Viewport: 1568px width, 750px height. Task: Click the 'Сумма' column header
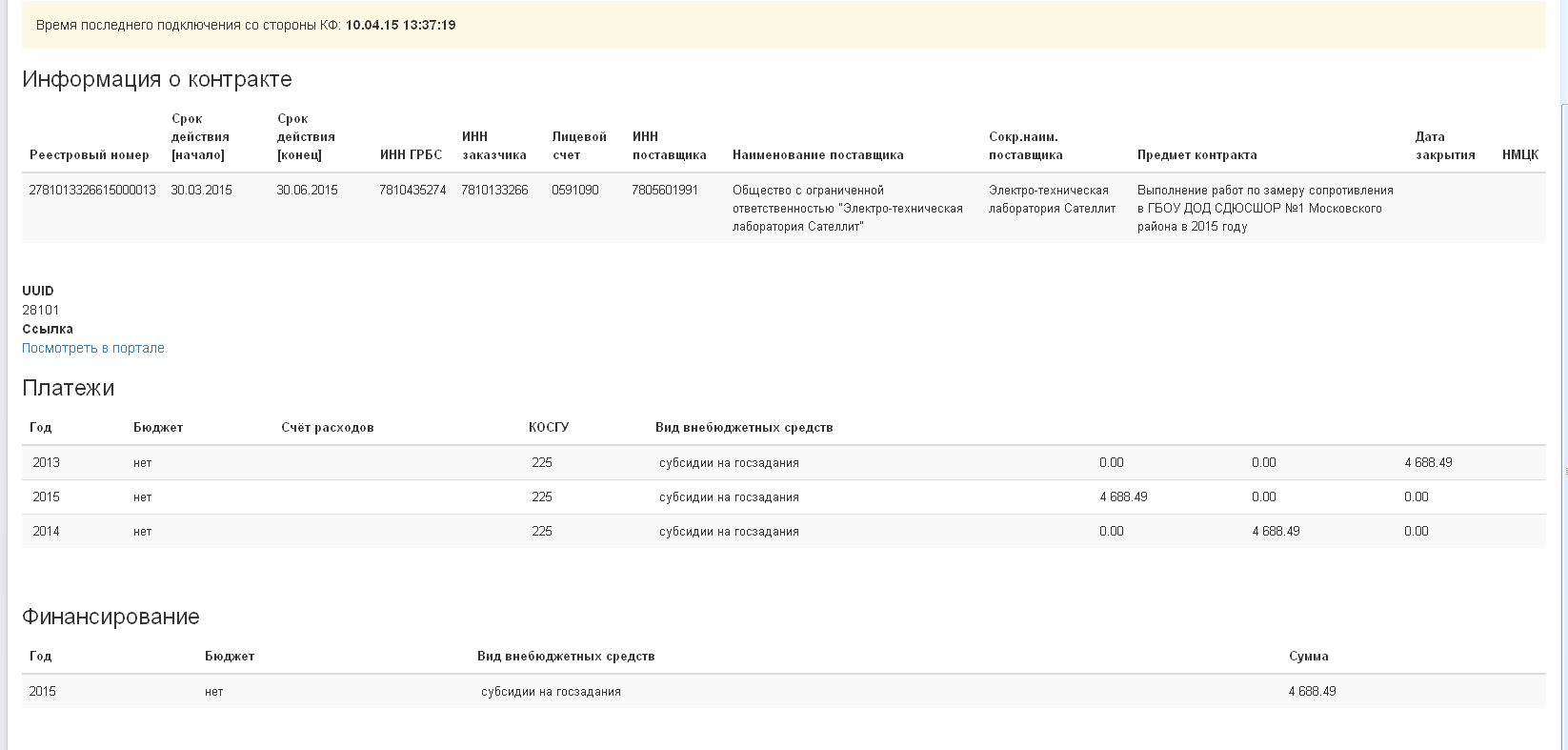click(x=1309, y=656)
